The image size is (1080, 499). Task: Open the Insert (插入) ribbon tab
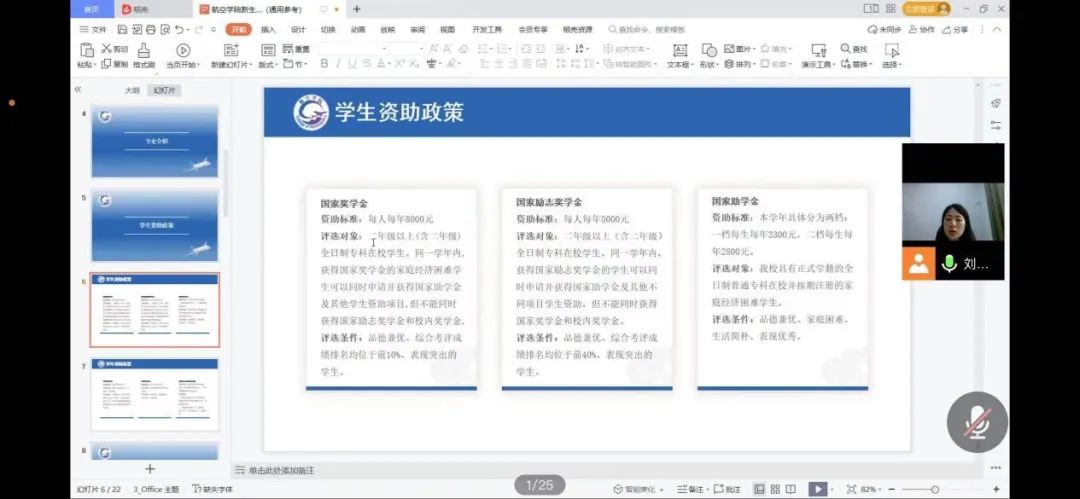(x=268, y=30)
